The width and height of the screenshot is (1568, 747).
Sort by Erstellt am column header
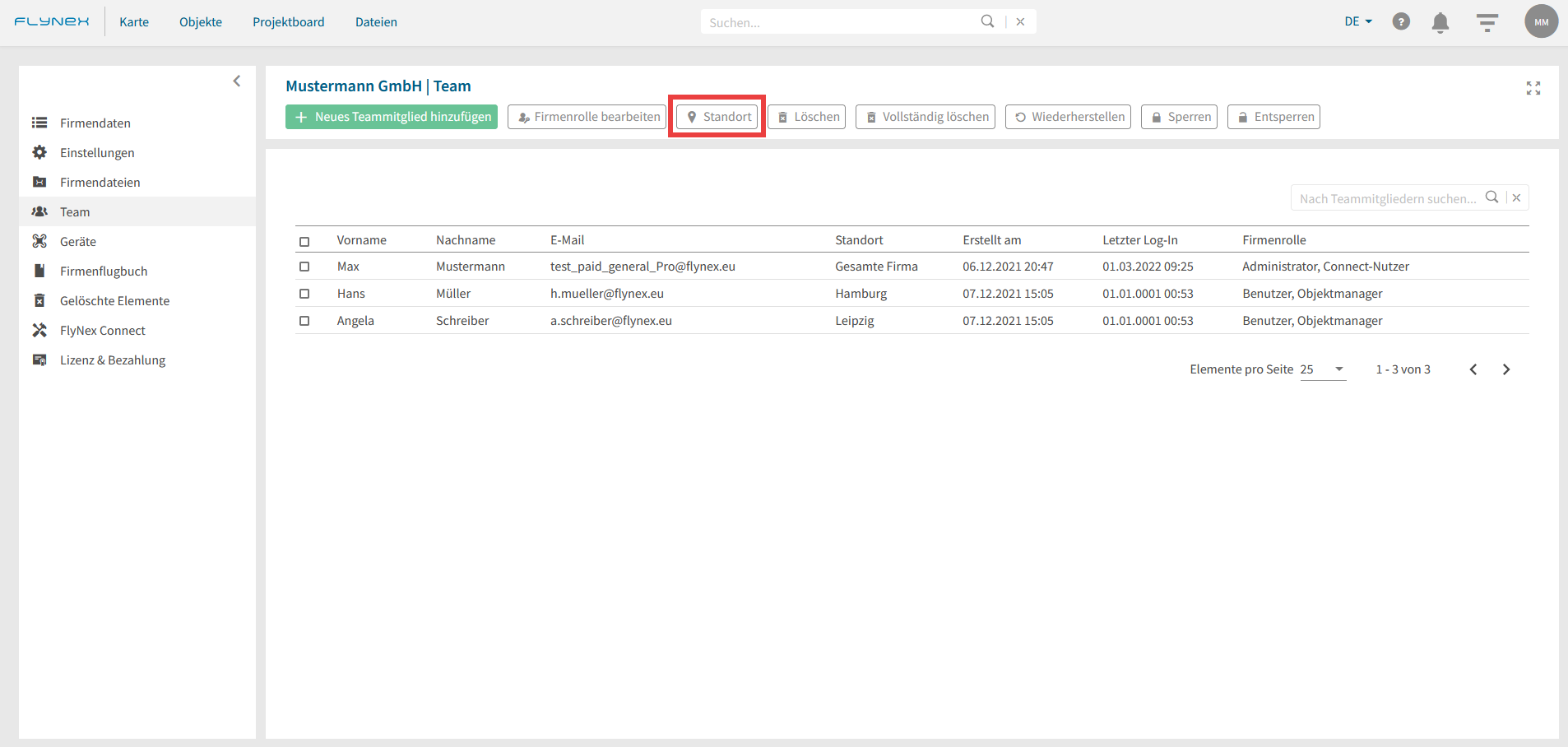[991, 240]
